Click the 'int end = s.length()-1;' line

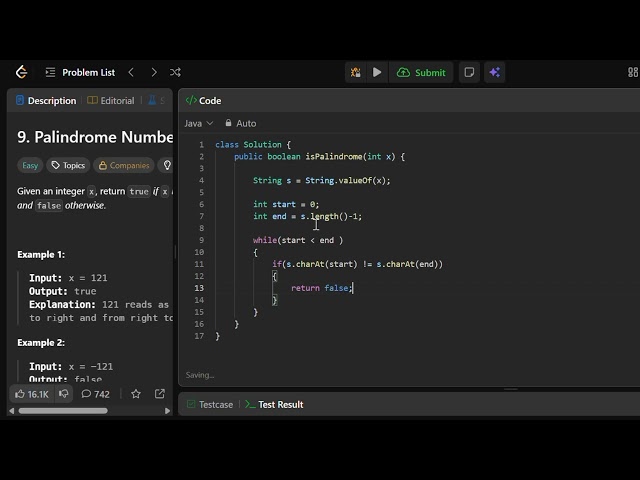click(x=307, y=216)
